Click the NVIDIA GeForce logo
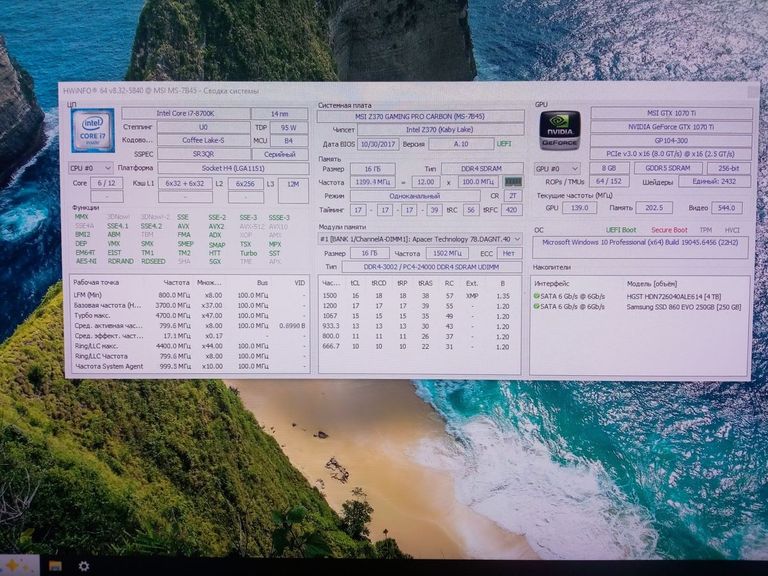The width and height of the screenshot is (768, 576). (560, 130)
